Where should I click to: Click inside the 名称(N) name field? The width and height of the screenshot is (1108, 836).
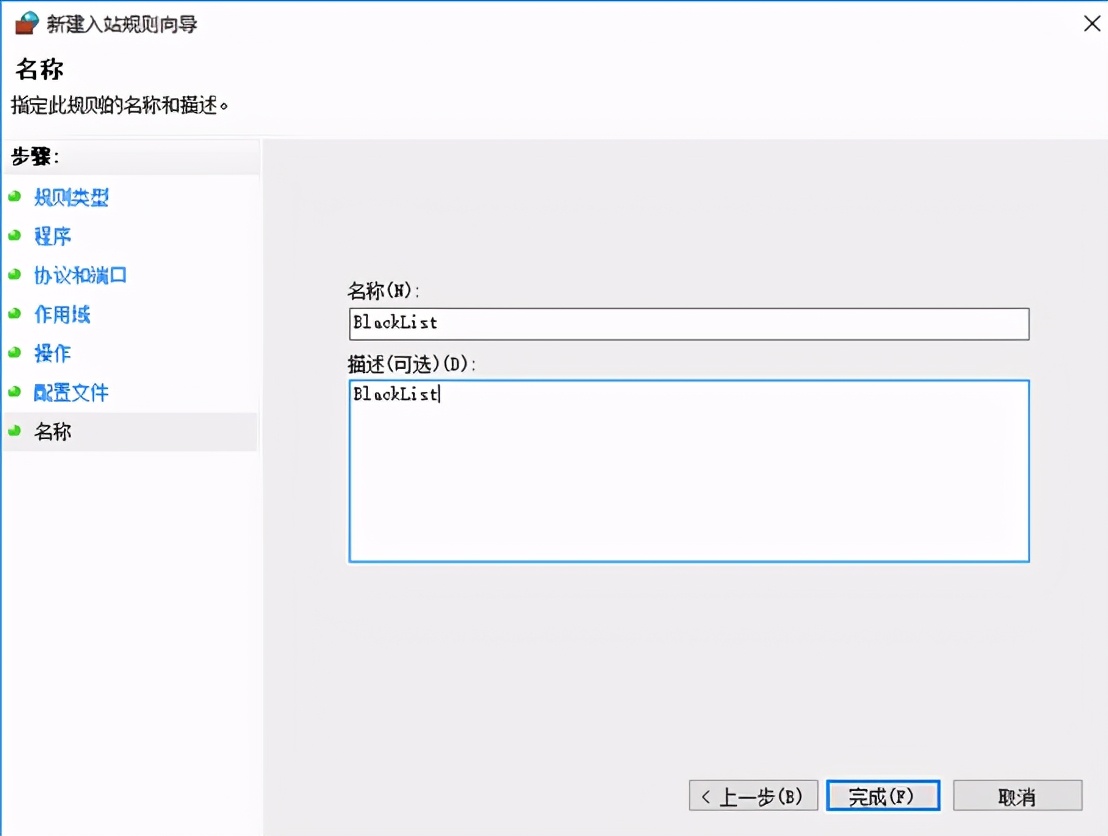point(689,322)
